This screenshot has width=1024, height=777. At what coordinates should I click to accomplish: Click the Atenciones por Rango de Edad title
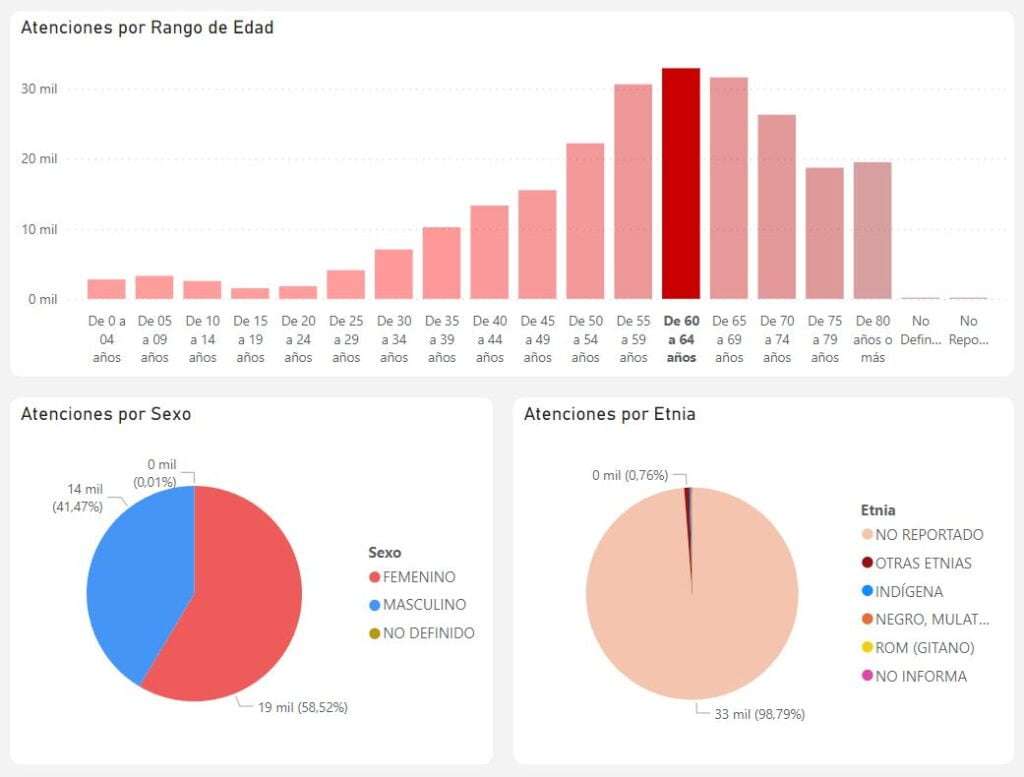click(x=147, y=28)
